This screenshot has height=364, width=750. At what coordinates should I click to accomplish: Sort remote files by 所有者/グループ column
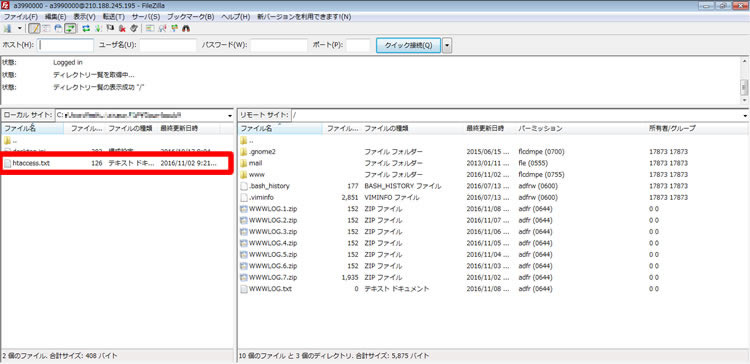pos(697,129)
